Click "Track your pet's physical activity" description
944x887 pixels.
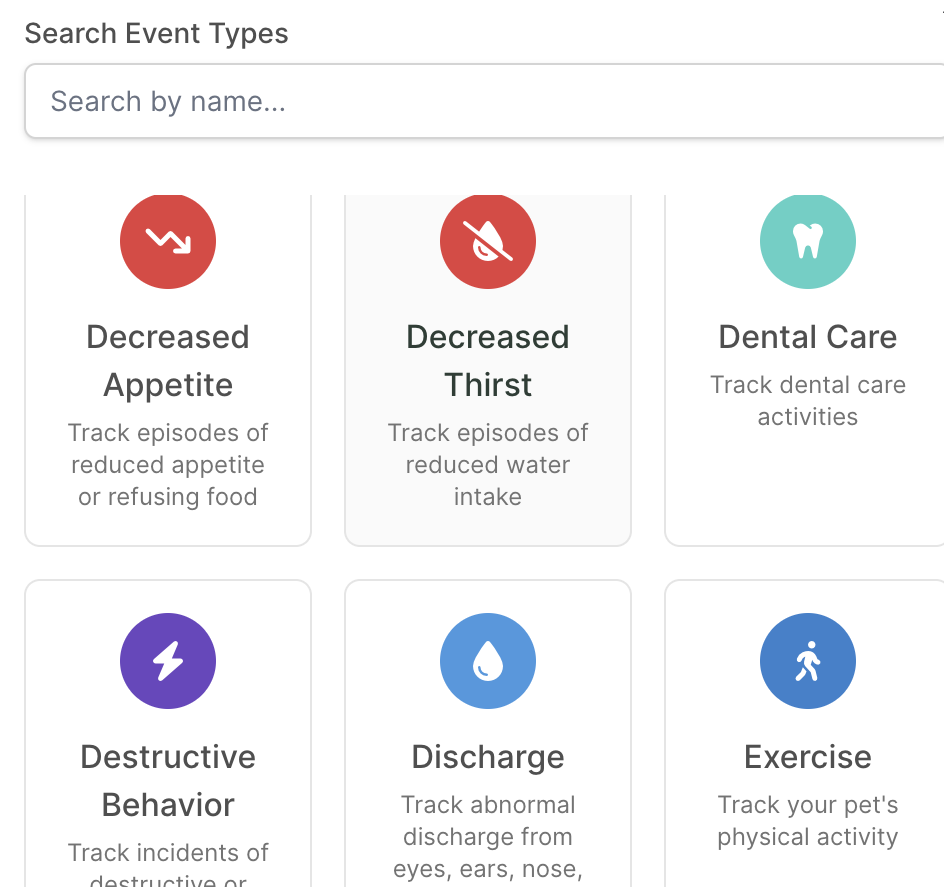coord(808,821)
